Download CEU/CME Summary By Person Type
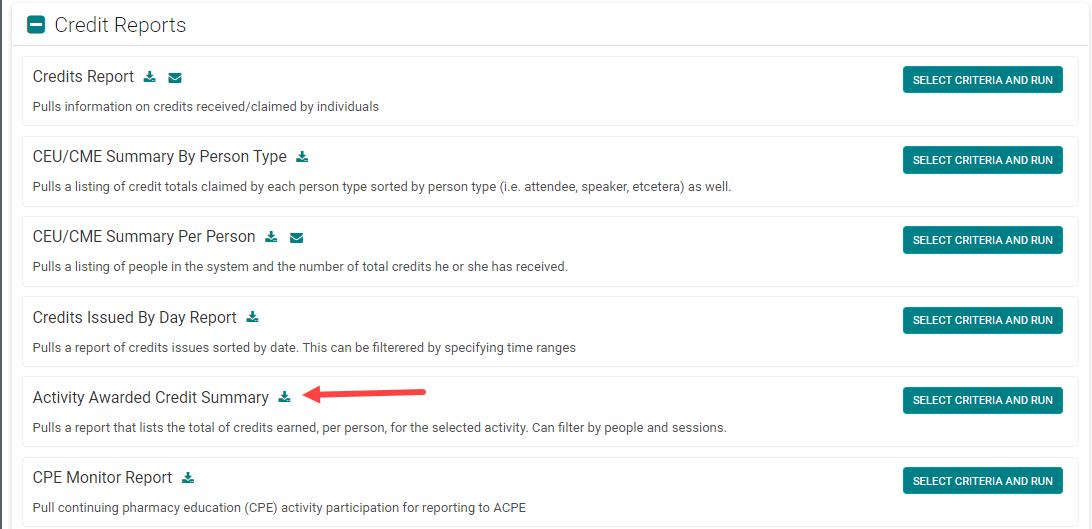Viewport: 1092px width, 529px height. pyautogui.click(x=302, y=157)
